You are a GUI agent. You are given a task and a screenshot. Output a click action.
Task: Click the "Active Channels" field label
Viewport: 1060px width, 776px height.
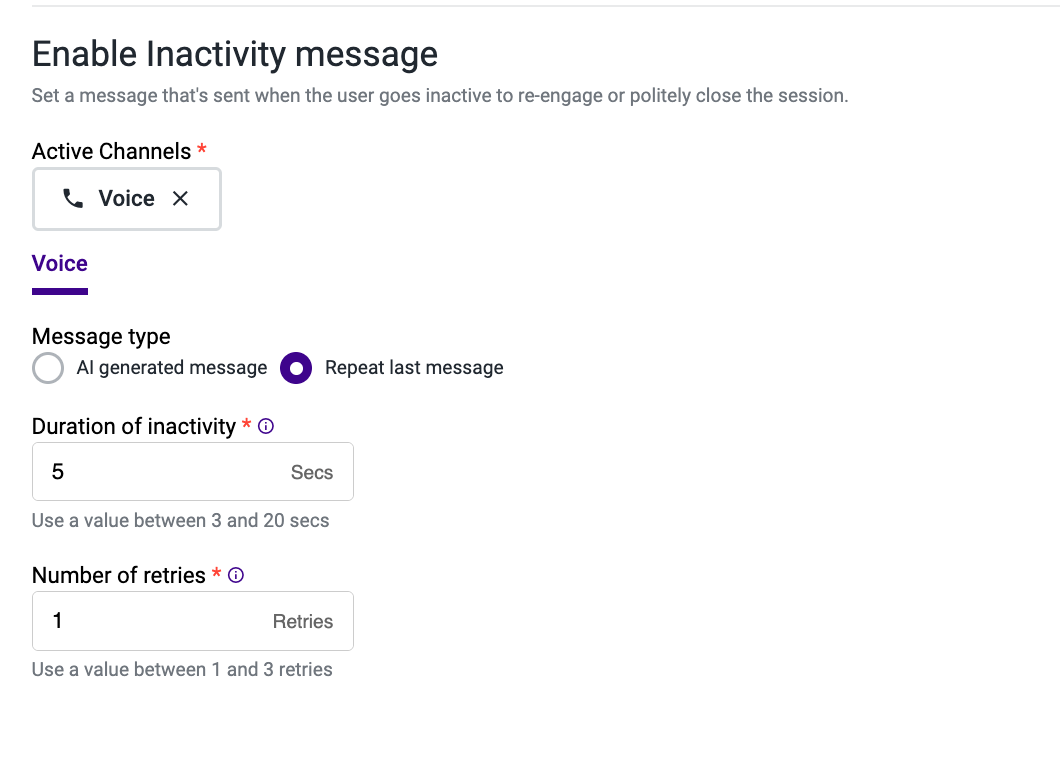click(x=112, y=151)
